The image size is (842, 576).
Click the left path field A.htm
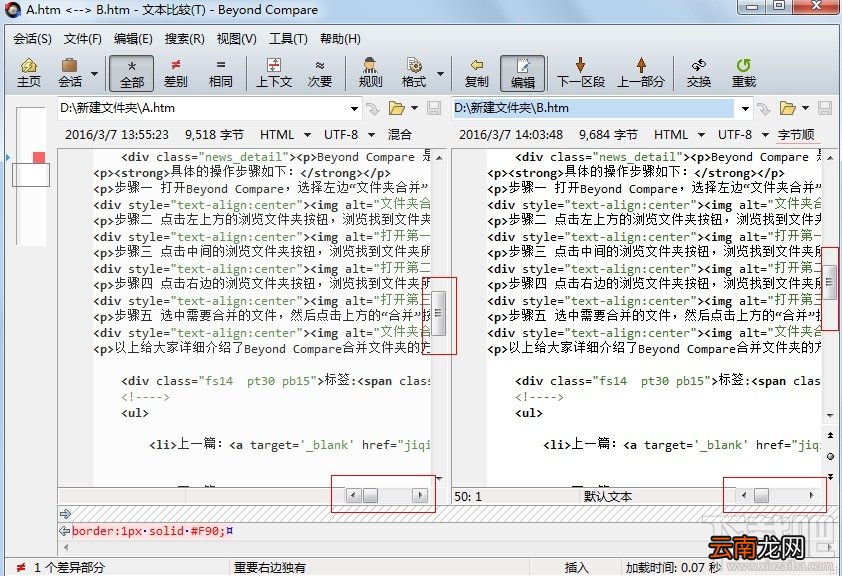coord(203,108)
